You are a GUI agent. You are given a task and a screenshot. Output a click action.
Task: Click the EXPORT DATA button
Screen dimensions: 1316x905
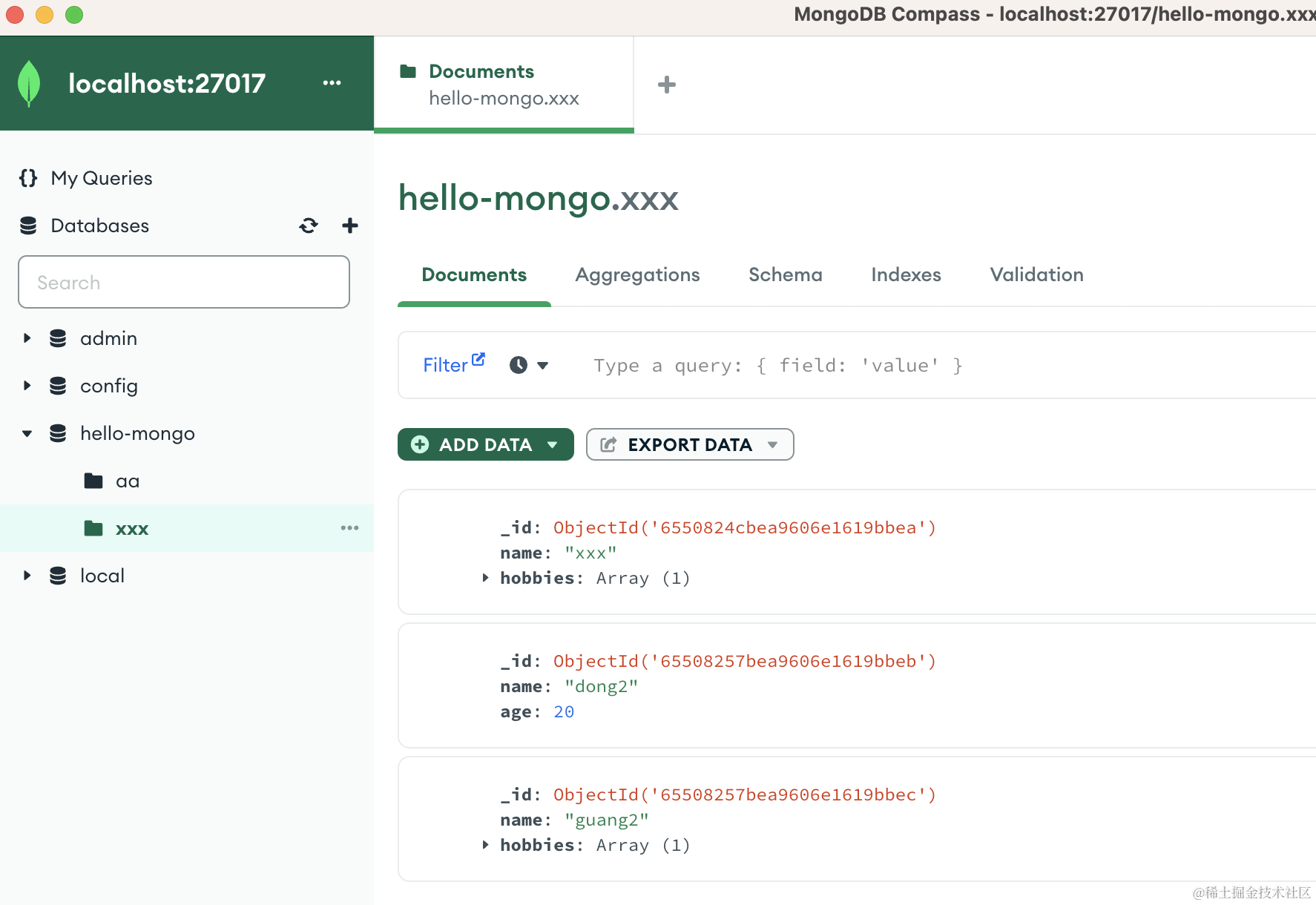pos(689,444)
